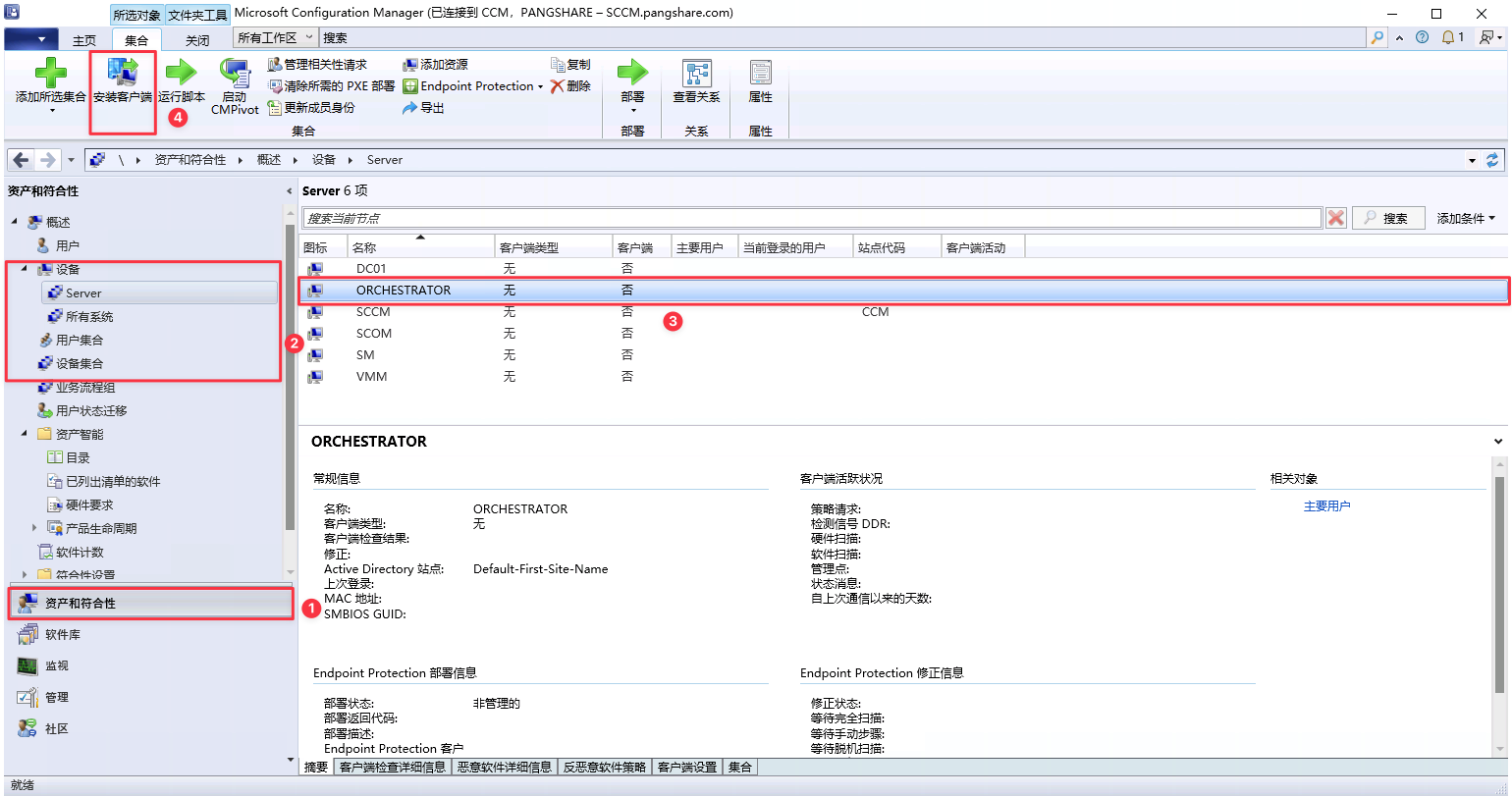Collapse the 概述 tree node

click(15, 222)
